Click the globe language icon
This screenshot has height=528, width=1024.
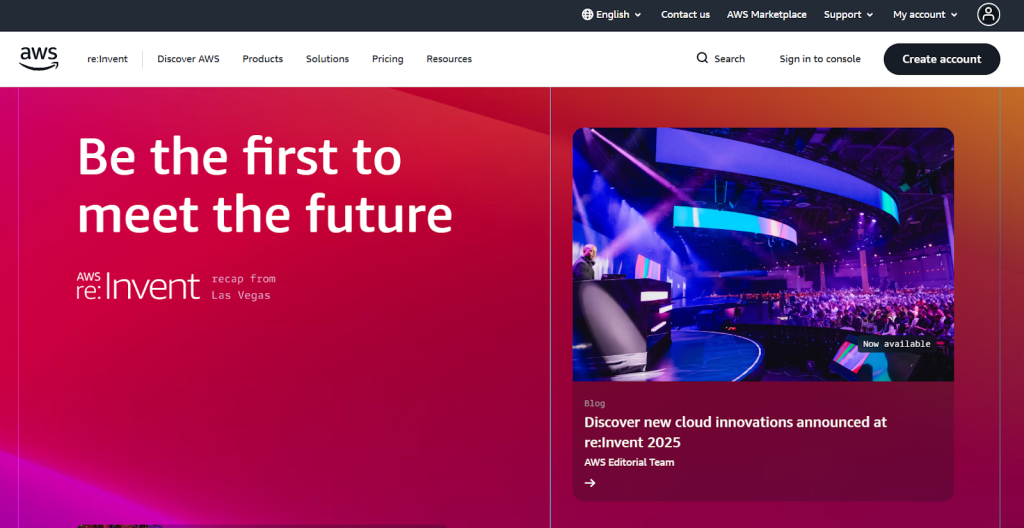point(588,15)
